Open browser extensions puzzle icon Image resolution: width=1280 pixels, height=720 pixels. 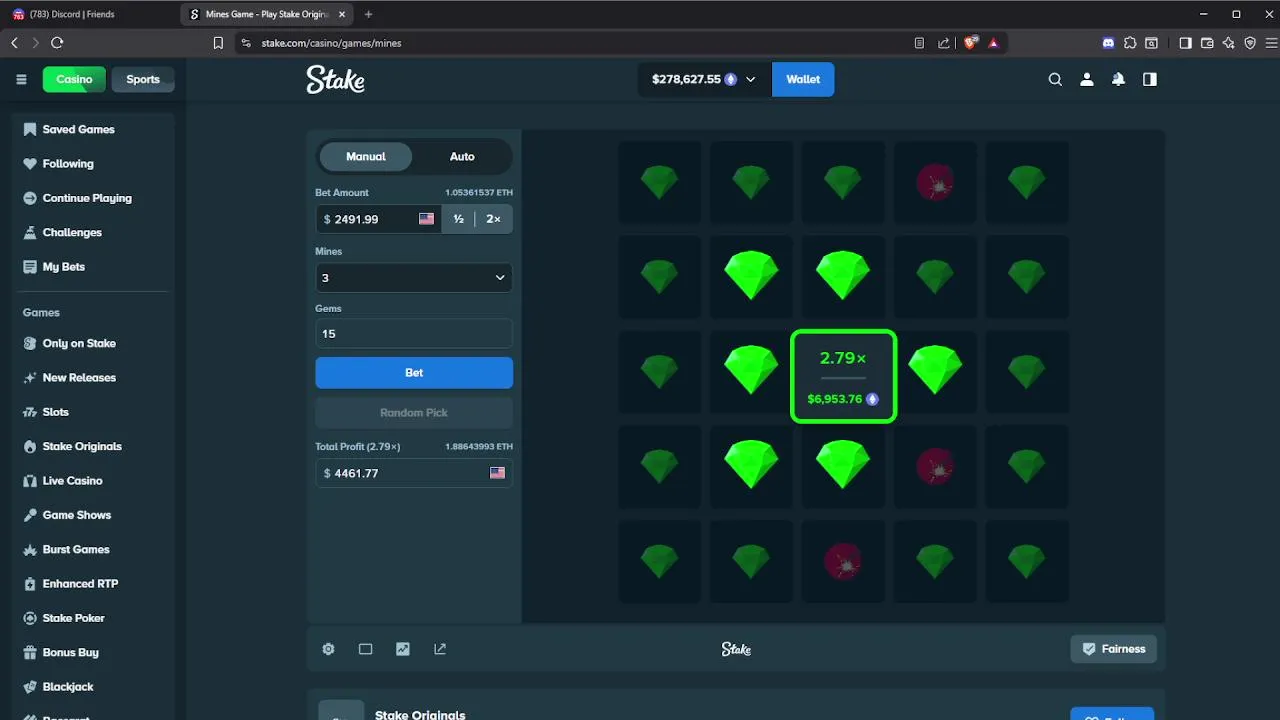[1130, 43]
